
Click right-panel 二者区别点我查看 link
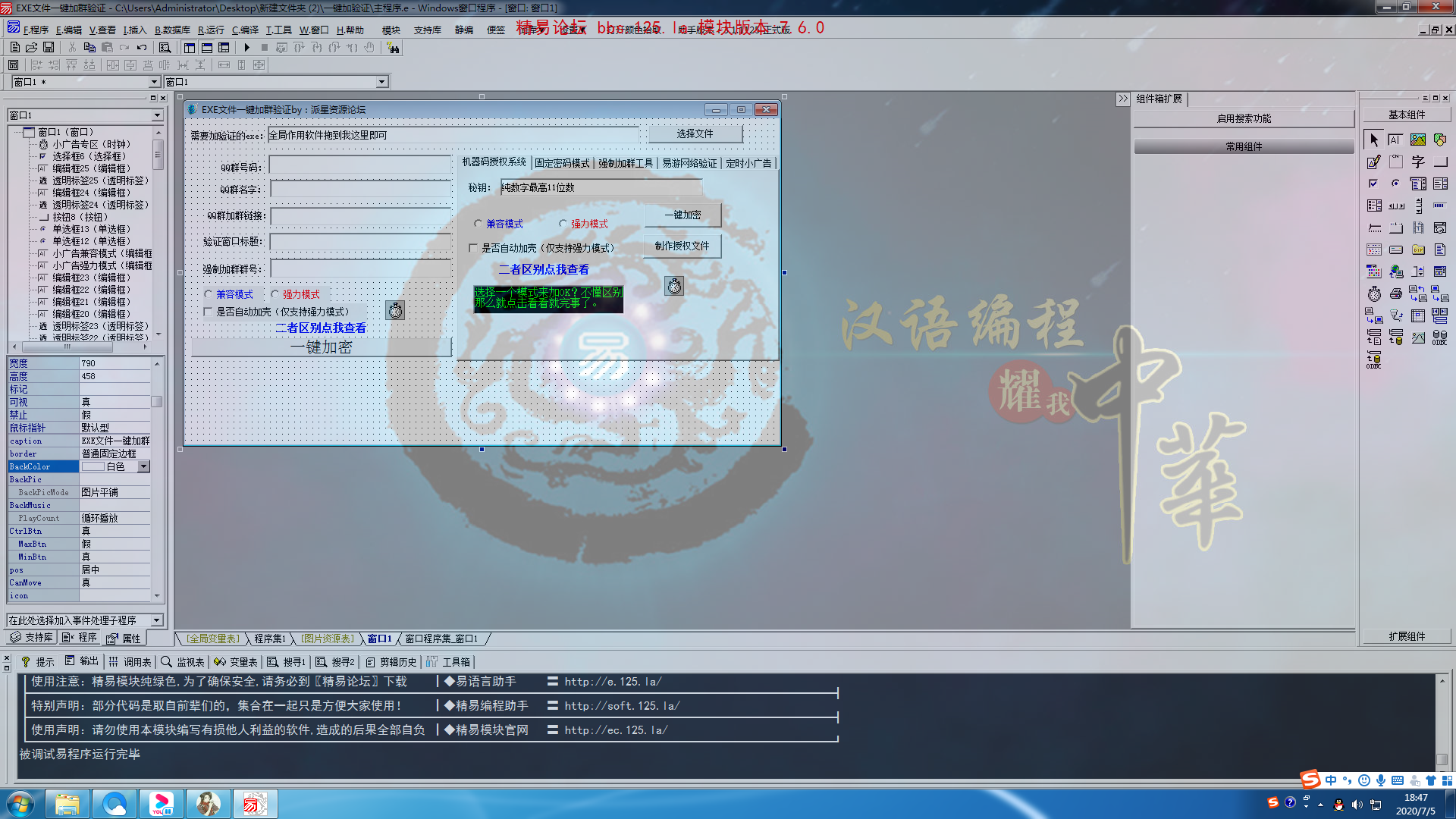click(544, 269)
